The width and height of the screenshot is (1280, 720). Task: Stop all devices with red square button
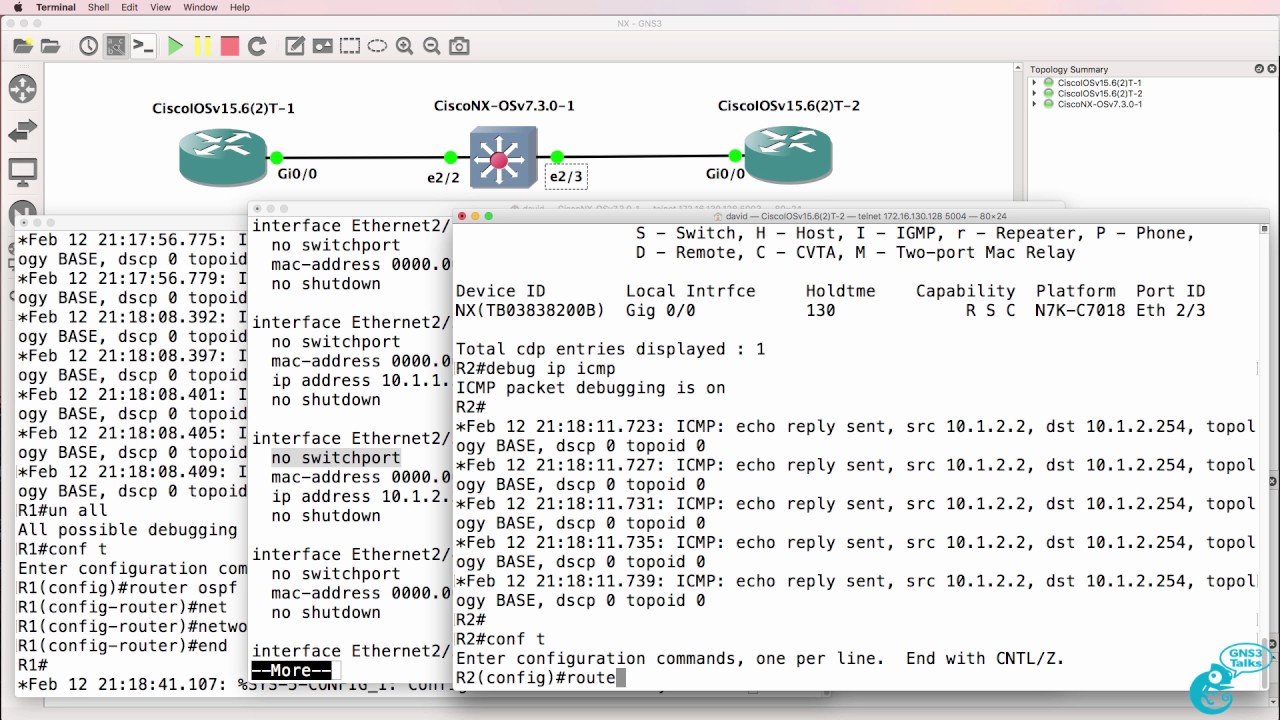pos(230,46)
